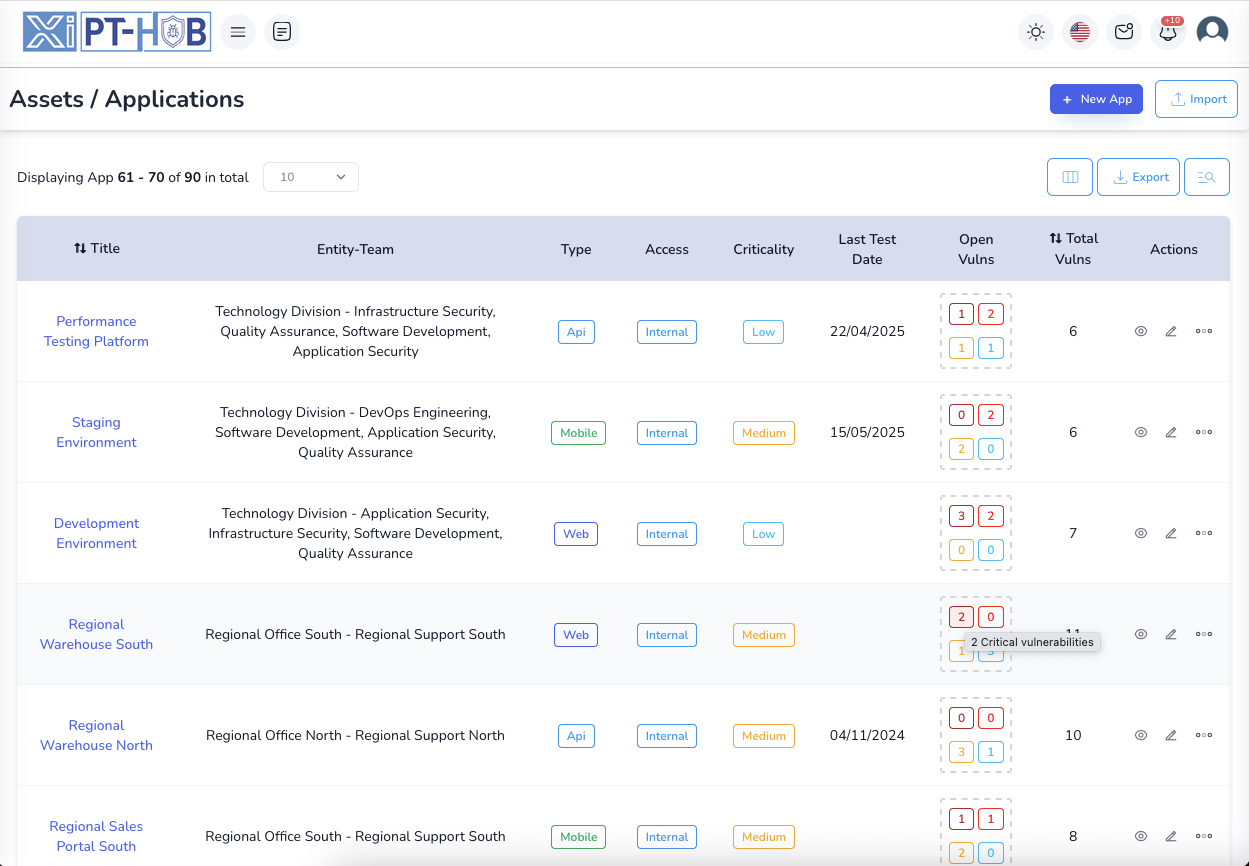
Task: Click the New App button
Action: pyautogui.click(x=1096, y=99)
